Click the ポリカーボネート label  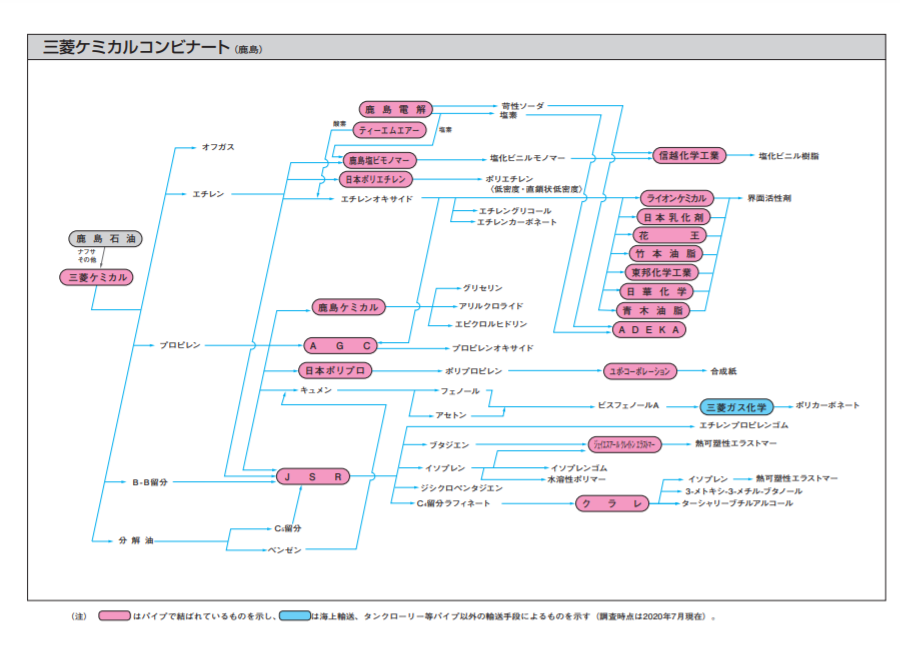coord(828,405)
